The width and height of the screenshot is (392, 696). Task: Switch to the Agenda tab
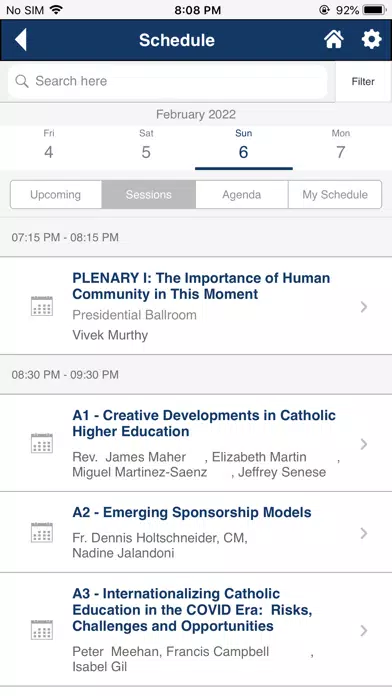click(x=242, y=194)
